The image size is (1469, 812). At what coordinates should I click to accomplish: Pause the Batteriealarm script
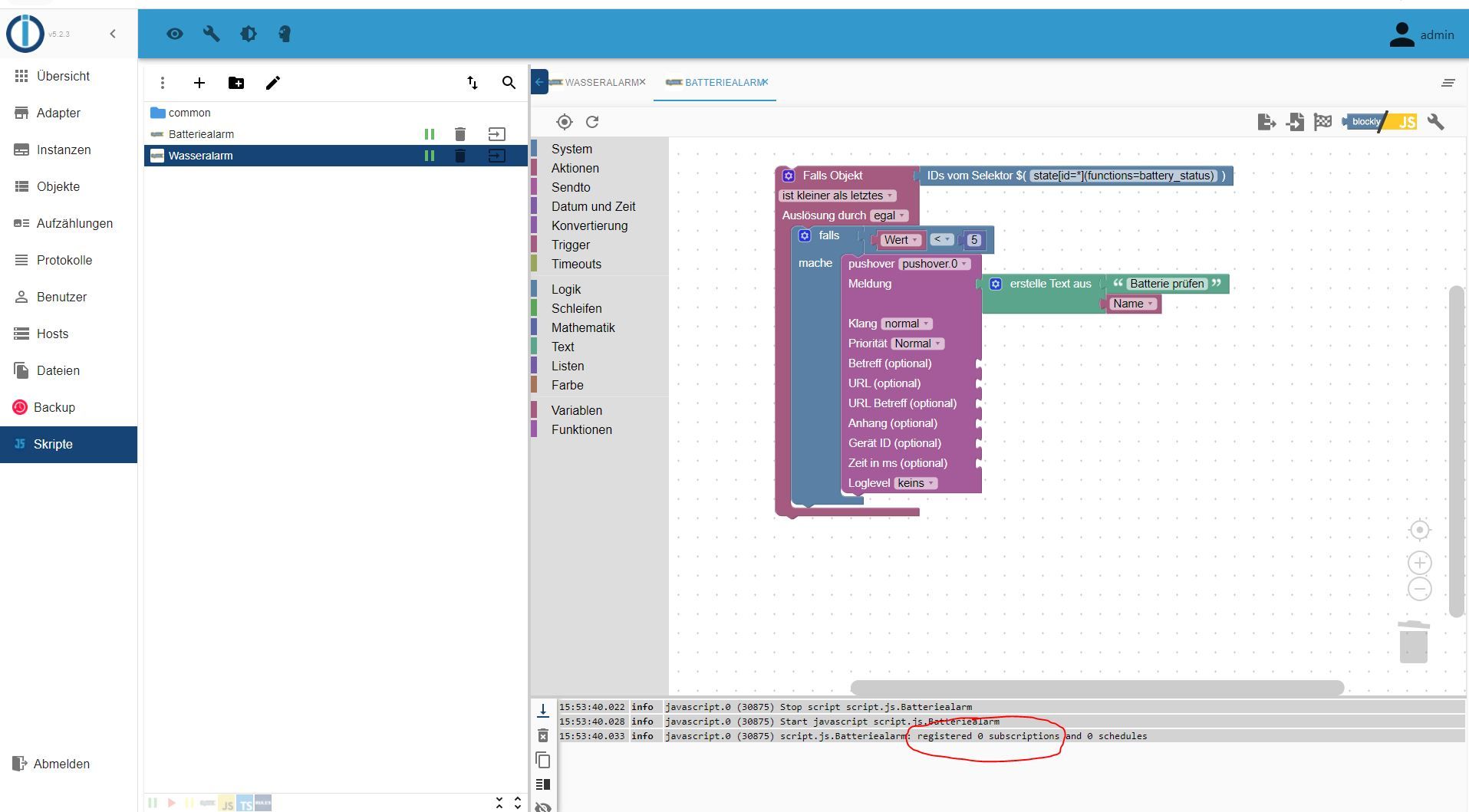(x=430, y=134)
